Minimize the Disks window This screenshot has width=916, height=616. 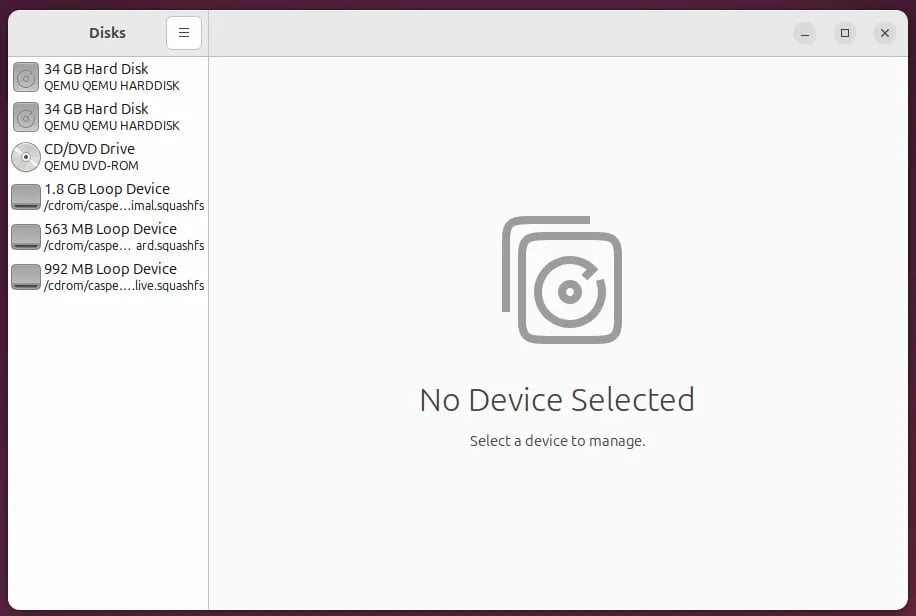pos(805,33)
